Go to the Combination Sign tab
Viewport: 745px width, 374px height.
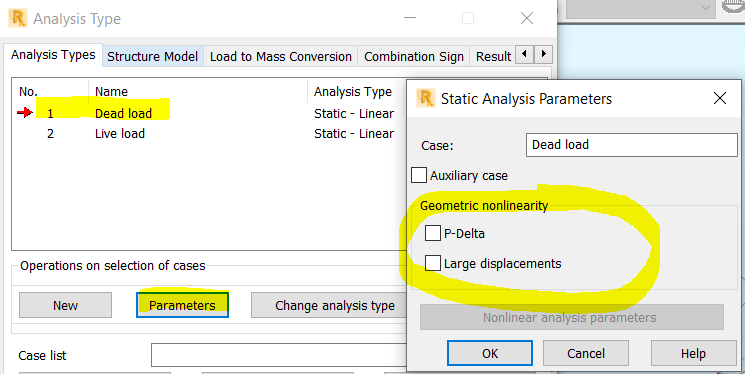414,57
